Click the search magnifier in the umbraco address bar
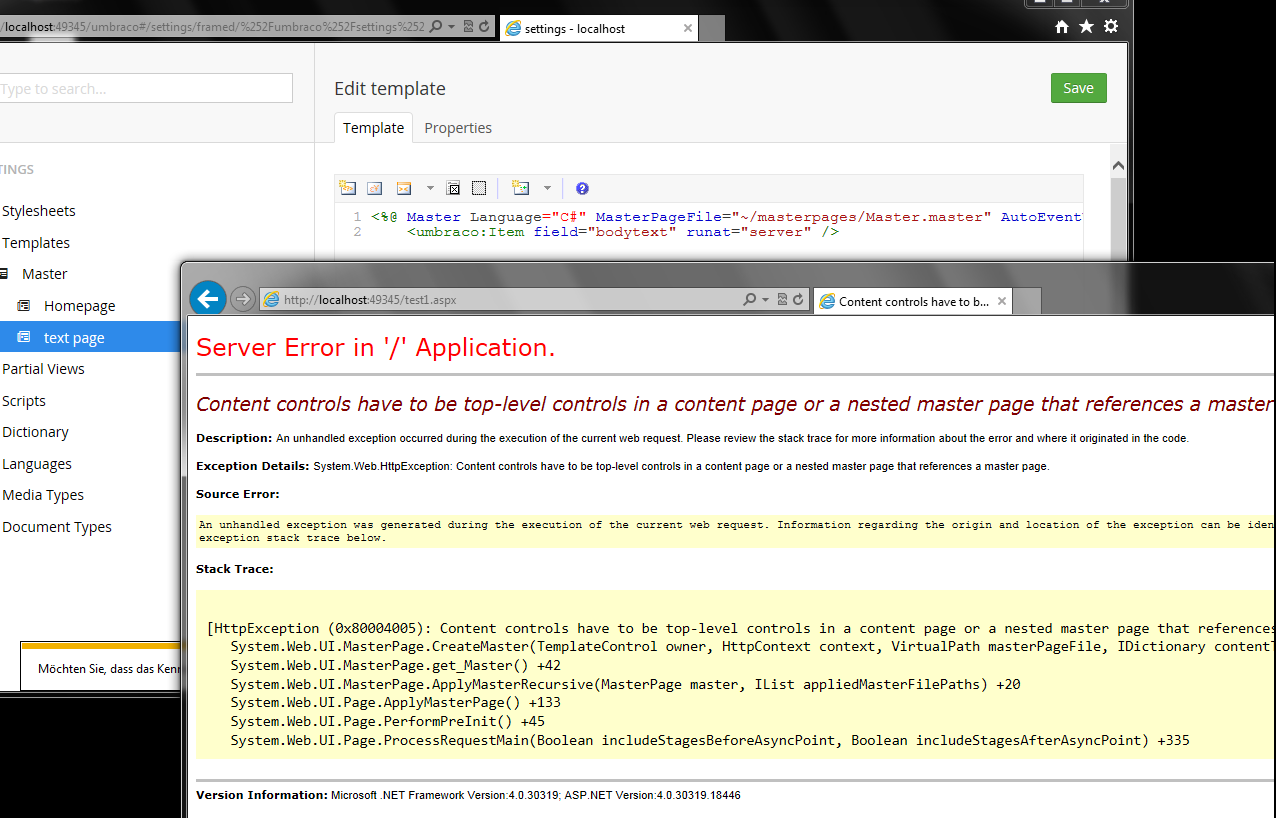 pos(436,27)
